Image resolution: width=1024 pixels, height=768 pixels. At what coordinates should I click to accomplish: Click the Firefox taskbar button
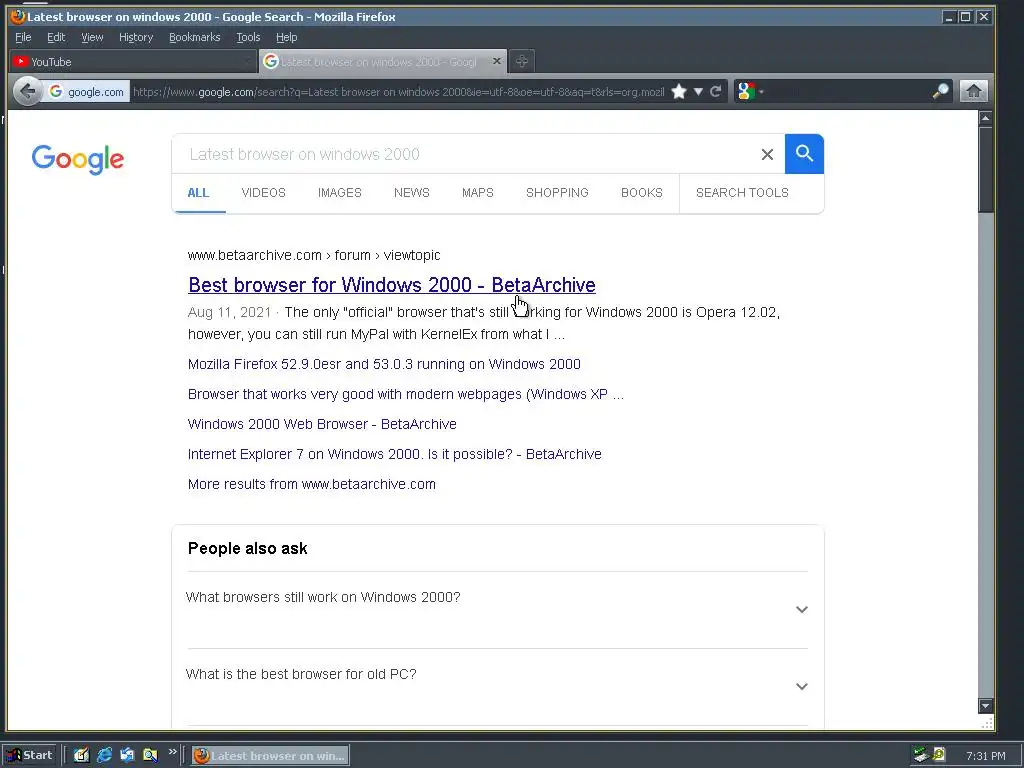click(x=270, y=756)
